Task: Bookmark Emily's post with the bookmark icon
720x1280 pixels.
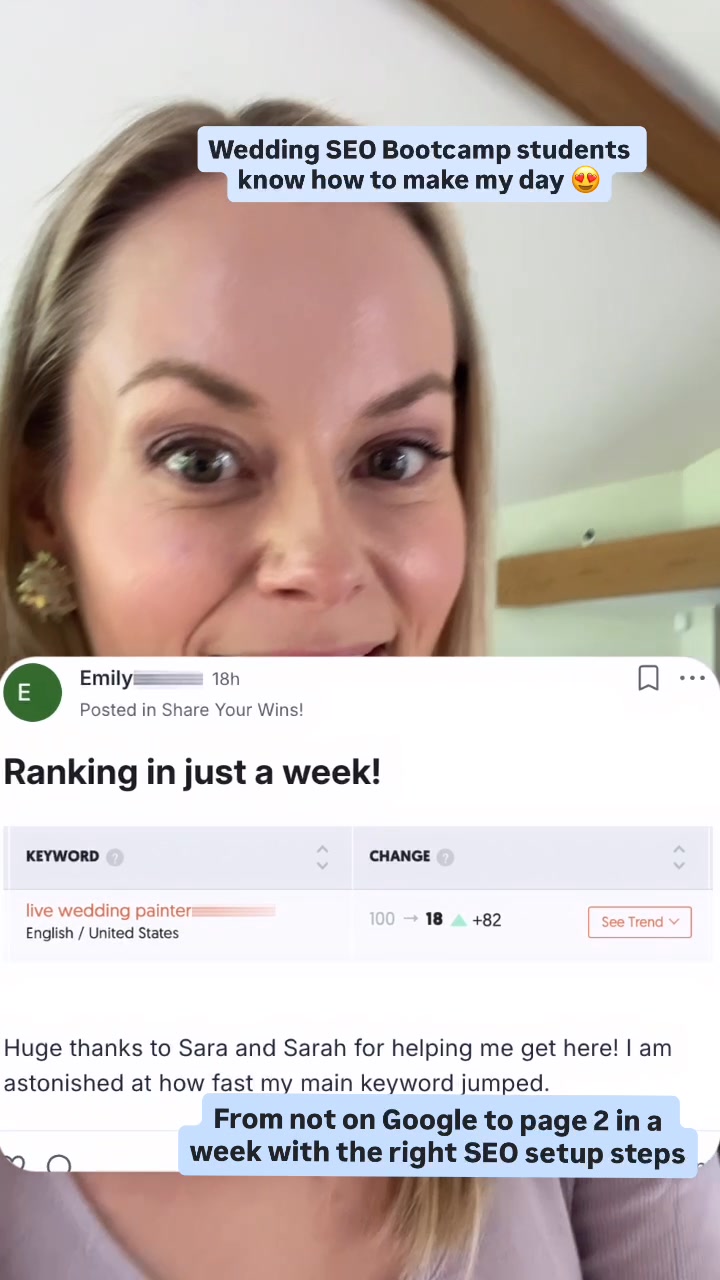Action: 648,679
